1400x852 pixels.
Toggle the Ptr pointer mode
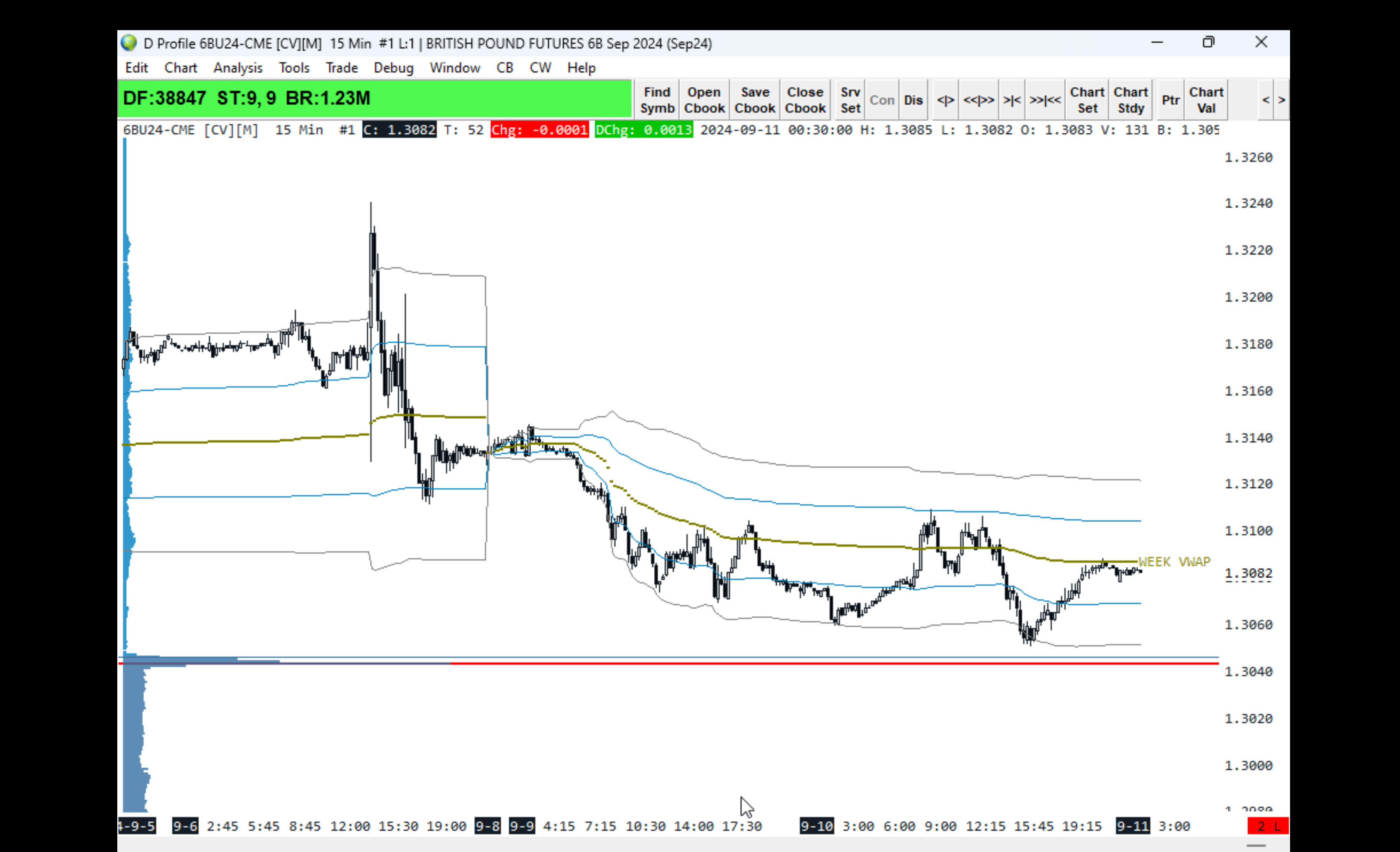coord(1170,100)
